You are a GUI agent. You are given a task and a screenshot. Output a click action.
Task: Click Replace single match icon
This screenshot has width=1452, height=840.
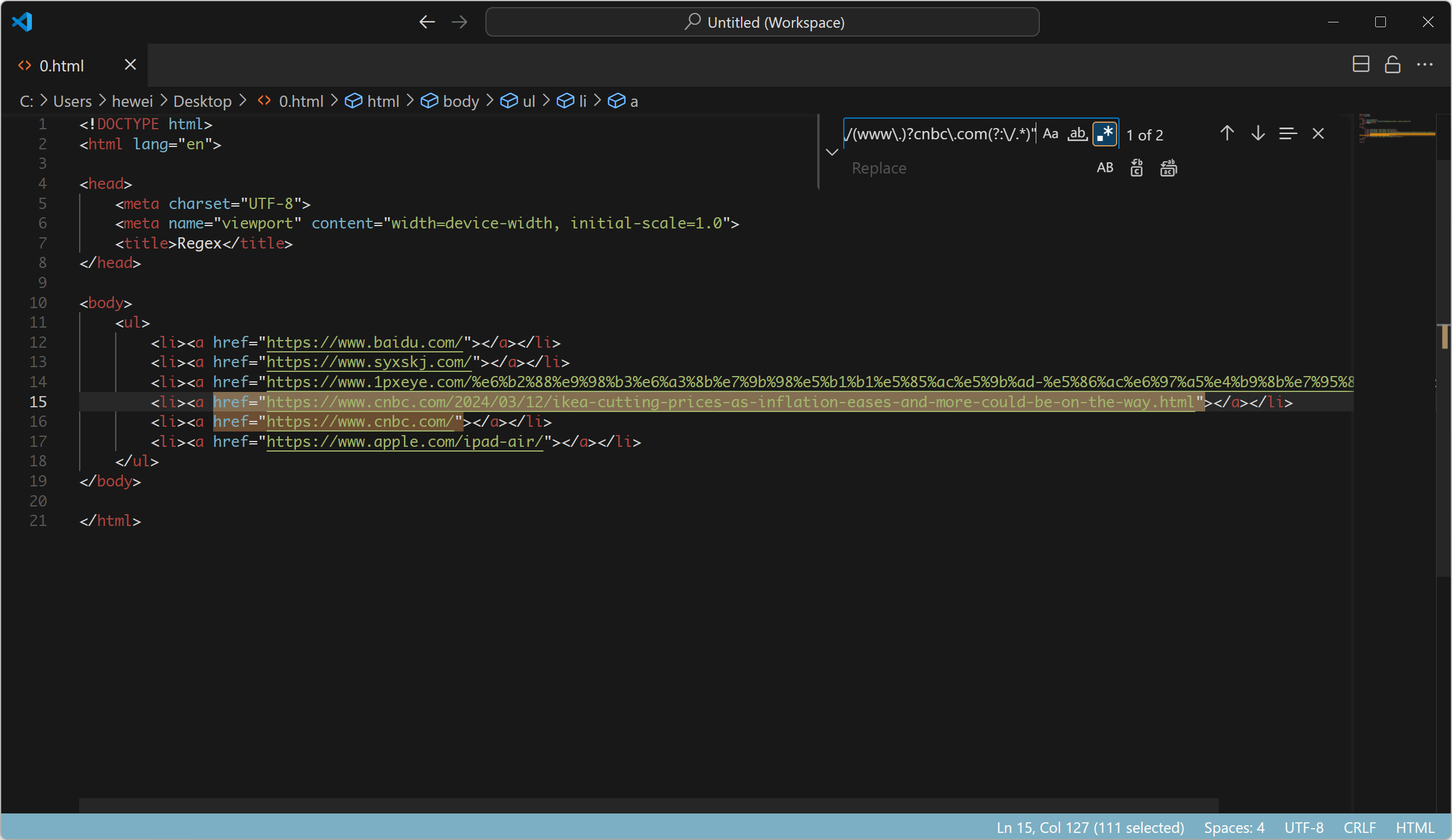click(x=1137, y=168)
